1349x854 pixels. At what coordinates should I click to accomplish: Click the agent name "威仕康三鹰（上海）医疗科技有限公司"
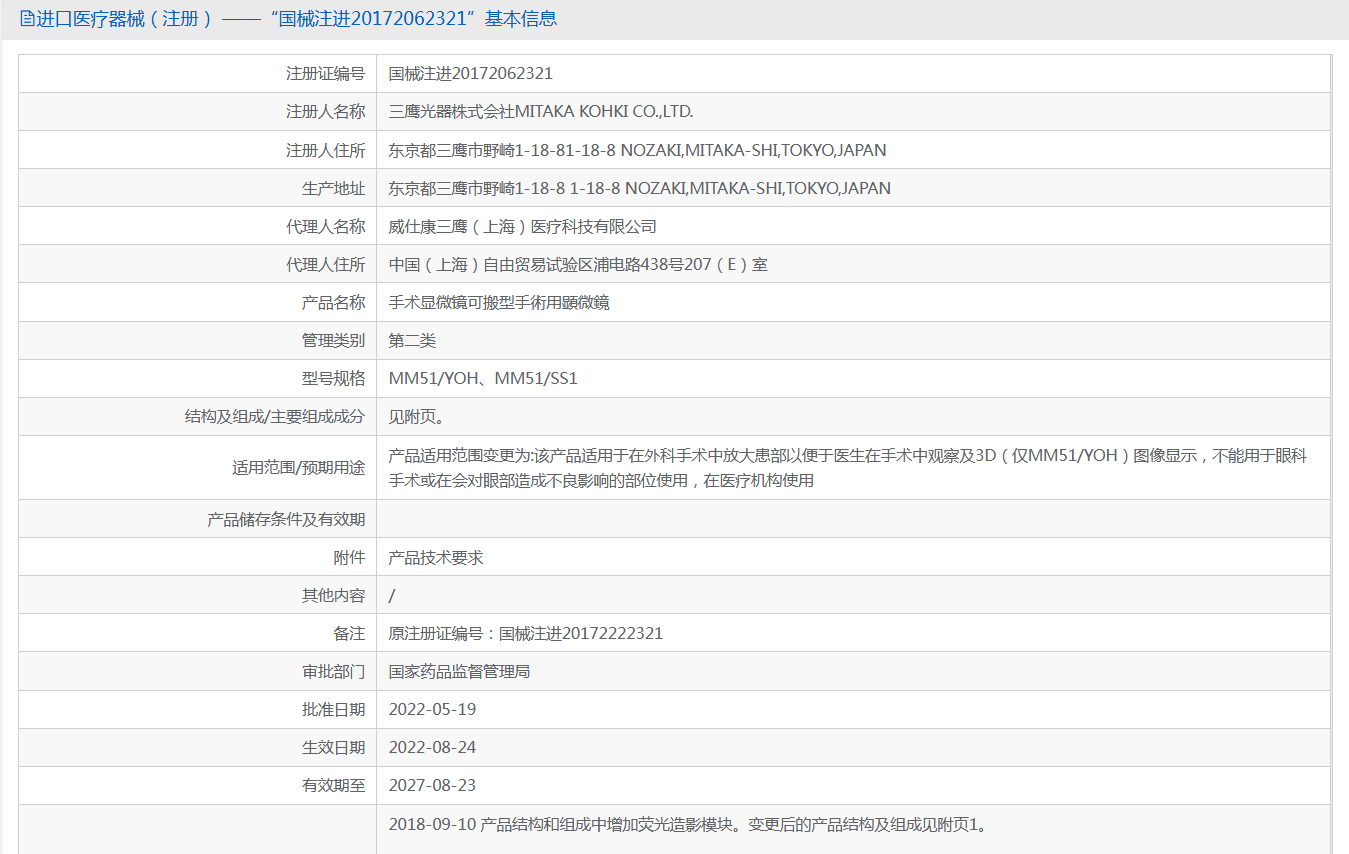coord(523,226)
